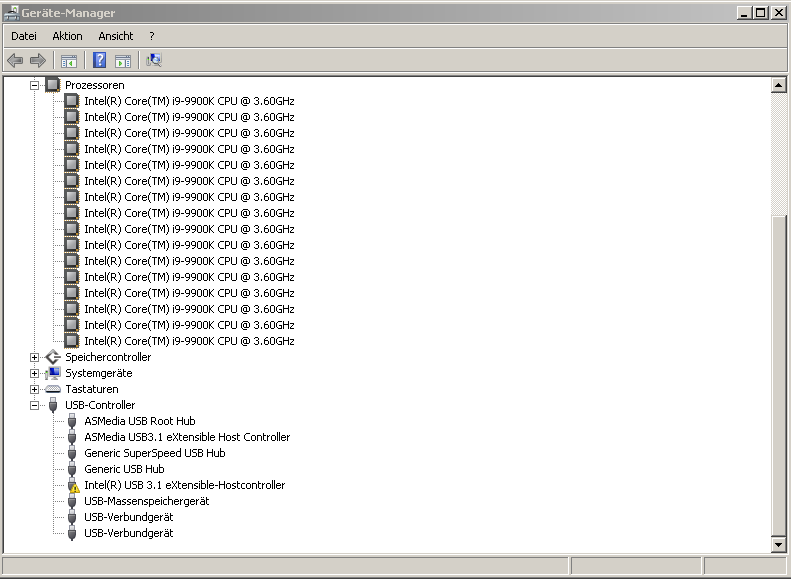This screenshot has width=791, height=579.
Task: Open the Aktion menu
Action: [67, 36]
